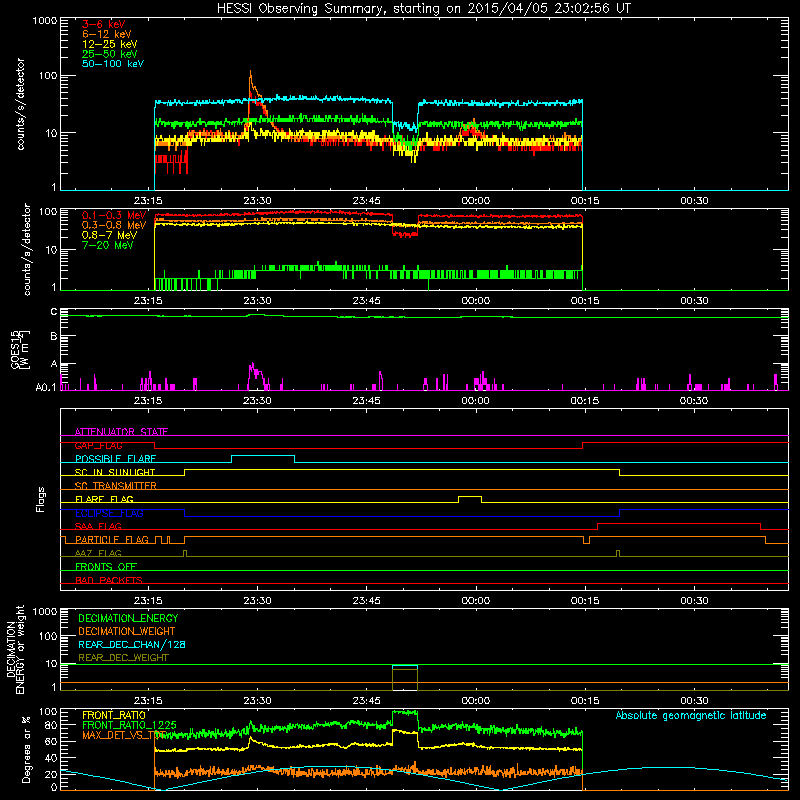Select the SAA_FLAG label

point(98,526)
